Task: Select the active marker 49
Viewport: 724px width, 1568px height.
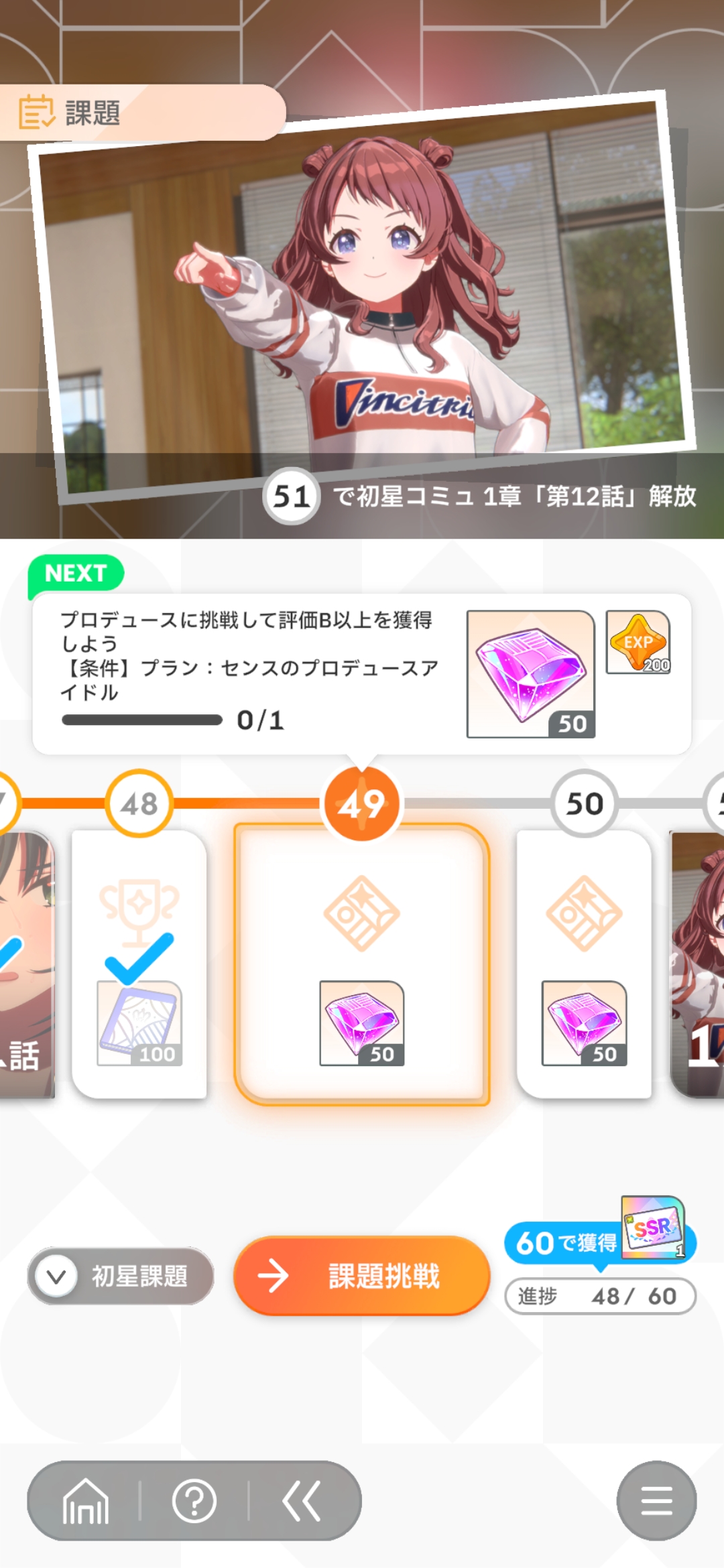Action: click(362, 803)
